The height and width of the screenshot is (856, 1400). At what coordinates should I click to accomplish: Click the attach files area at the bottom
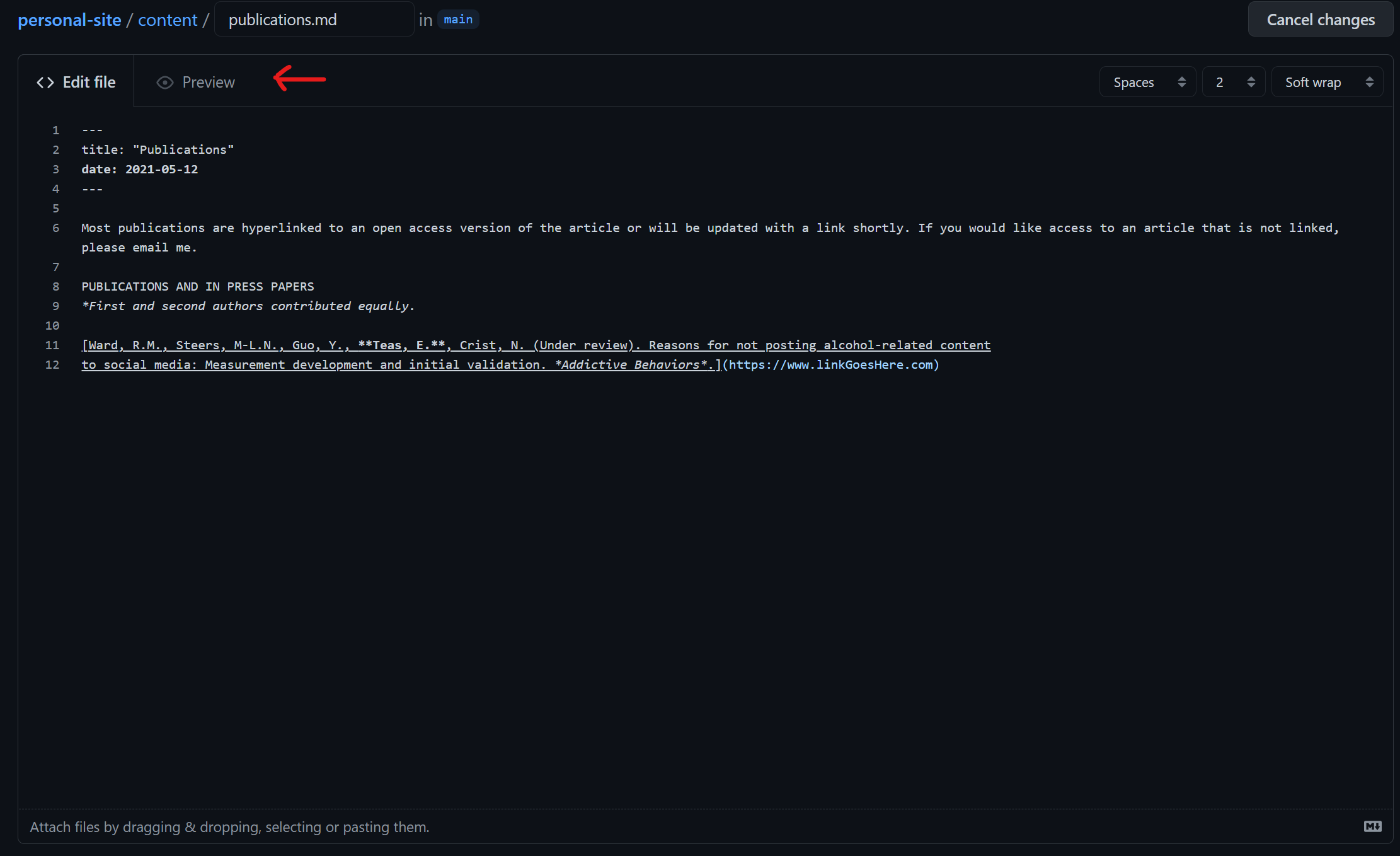pos(229,826)
